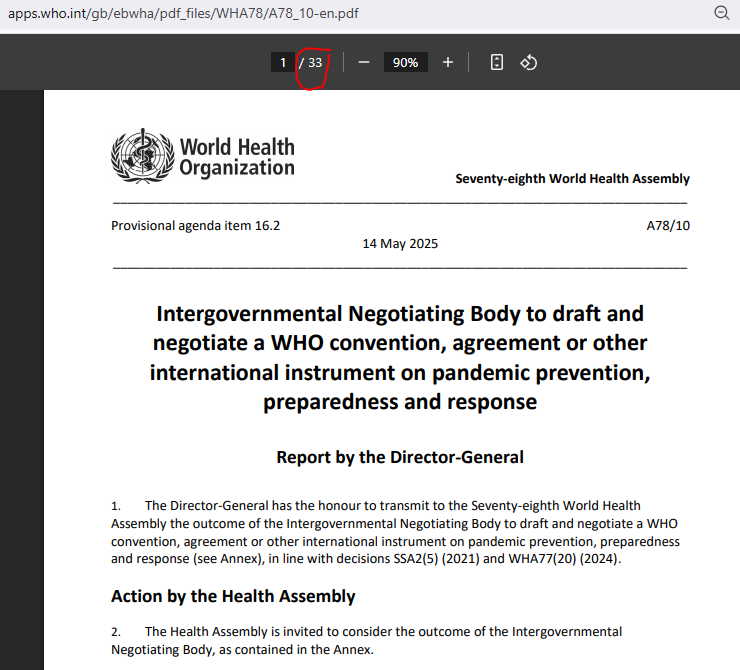Click the zoom in plus button
This screenshot has height=670, width=740.
tap(448, 62)
